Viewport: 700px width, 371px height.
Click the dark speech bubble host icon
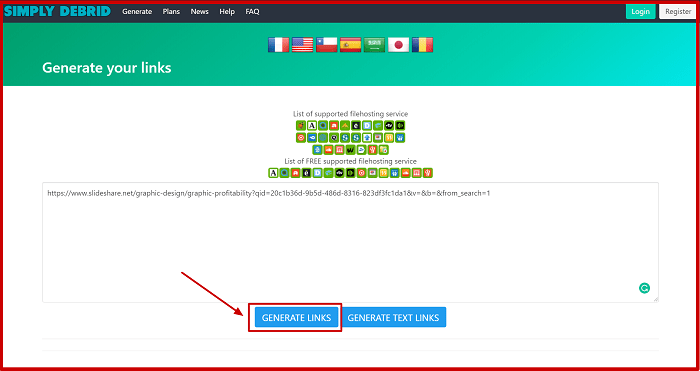point(334,138)
